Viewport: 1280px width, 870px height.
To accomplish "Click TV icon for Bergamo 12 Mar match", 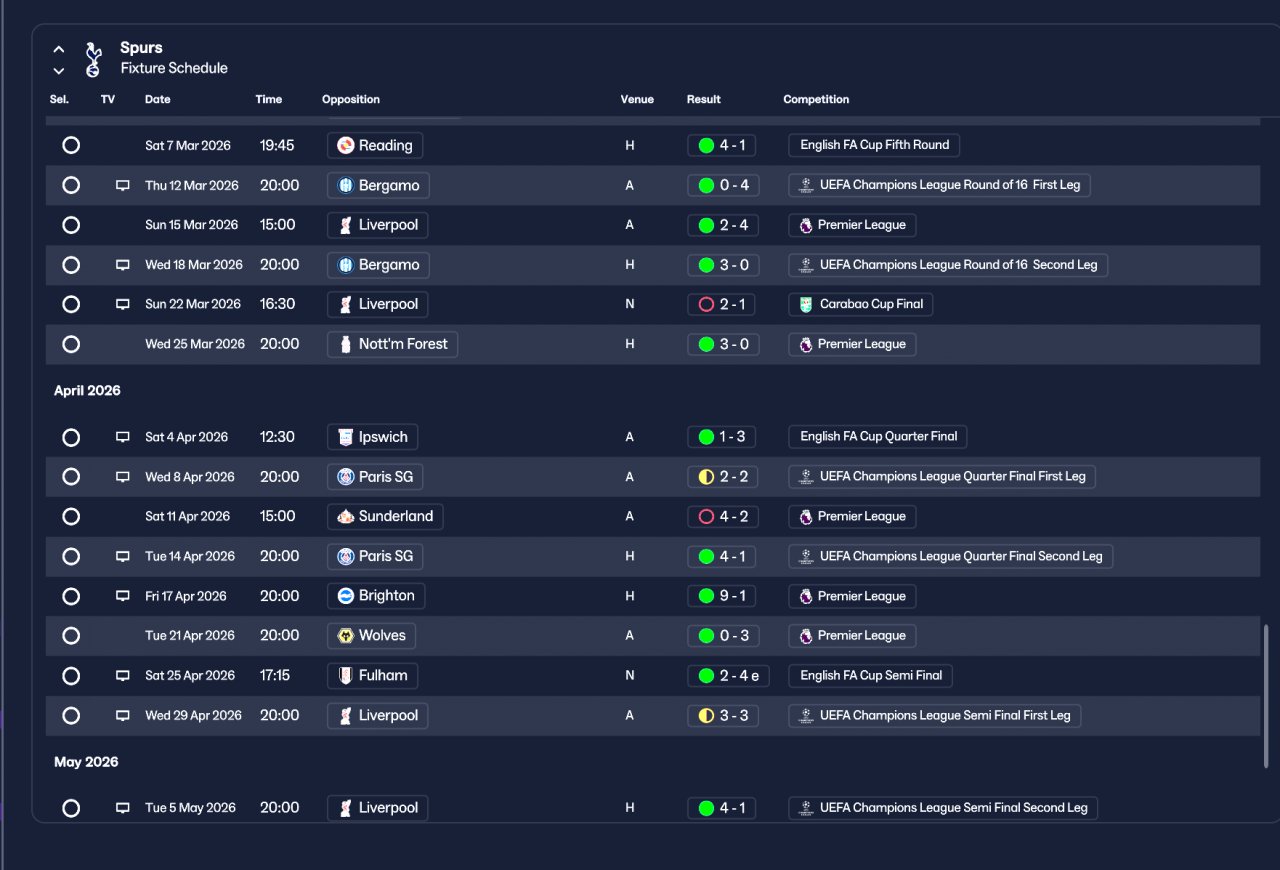I will [x=123, y=185].
